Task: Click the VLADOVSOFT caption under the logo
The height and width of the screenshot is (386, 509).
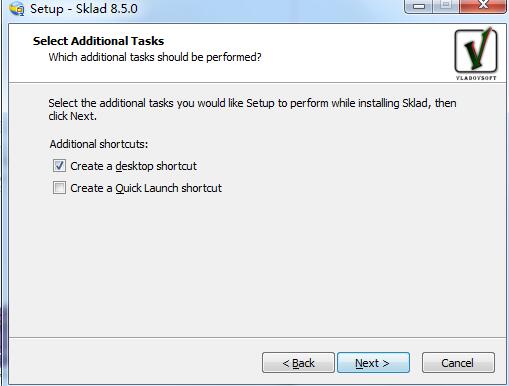Action: [476, 78]
